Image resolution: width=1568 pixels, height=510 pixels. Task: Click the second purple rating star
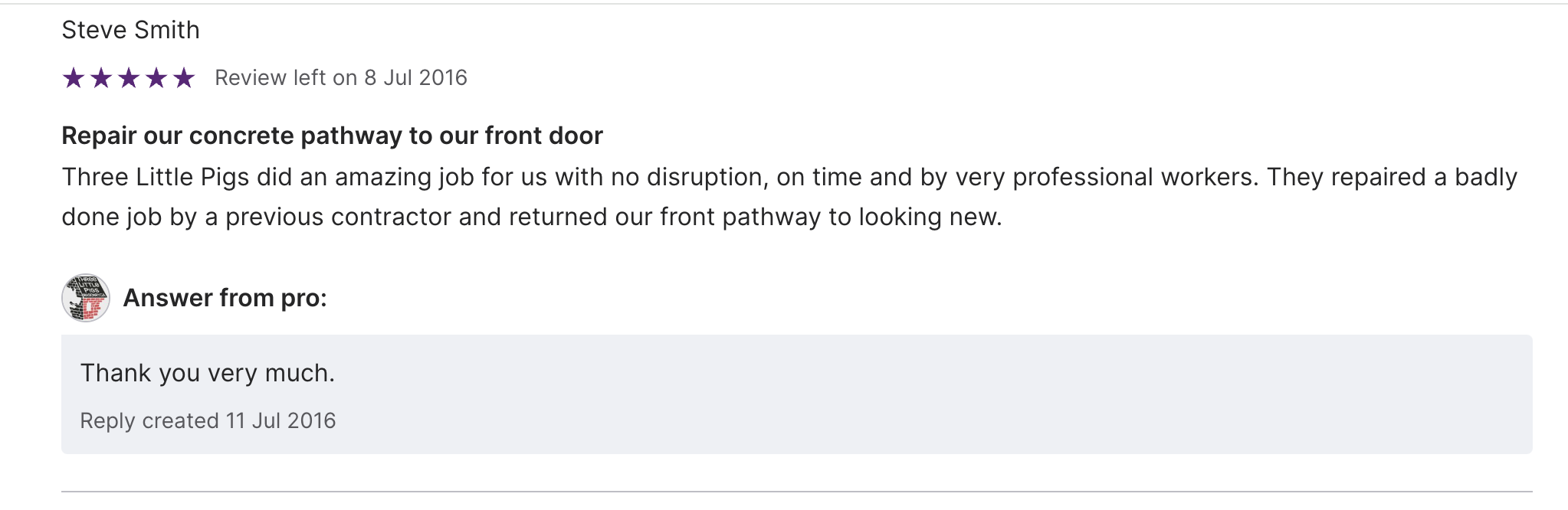(x=101, y=78)
